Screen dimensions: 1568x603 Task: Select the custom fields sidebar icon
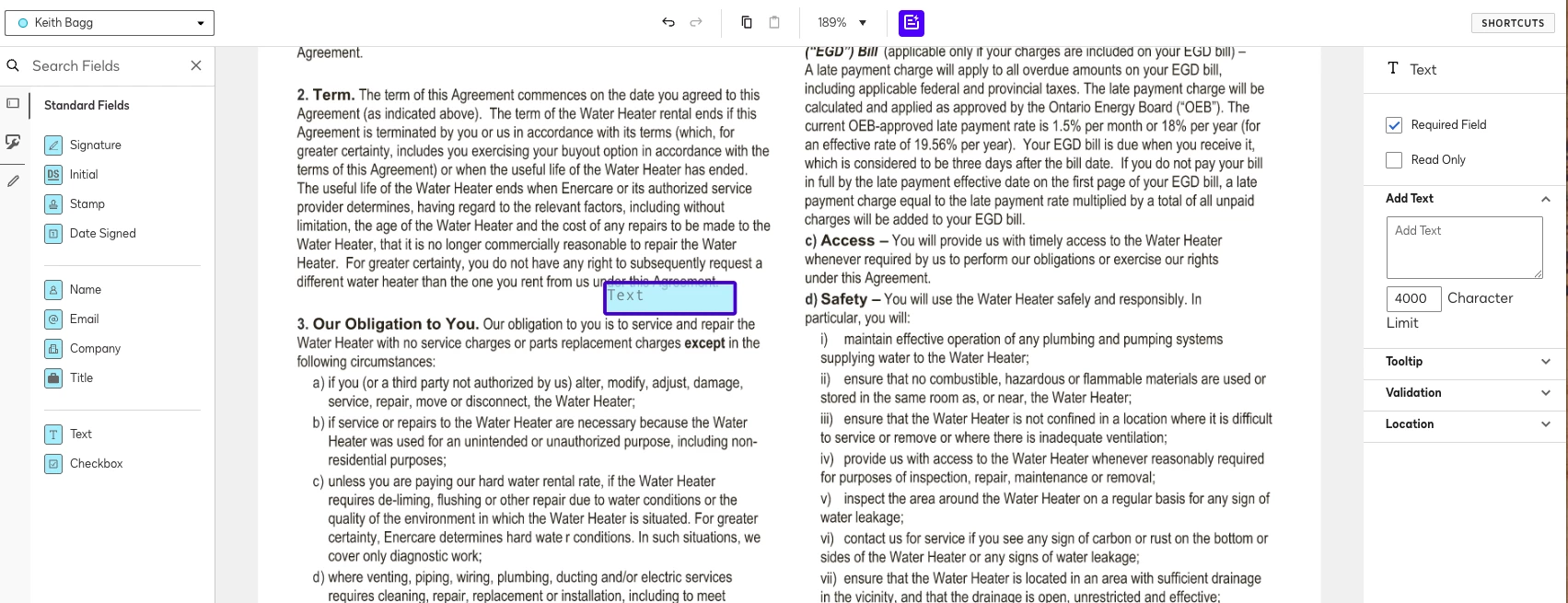pos(13,142)
